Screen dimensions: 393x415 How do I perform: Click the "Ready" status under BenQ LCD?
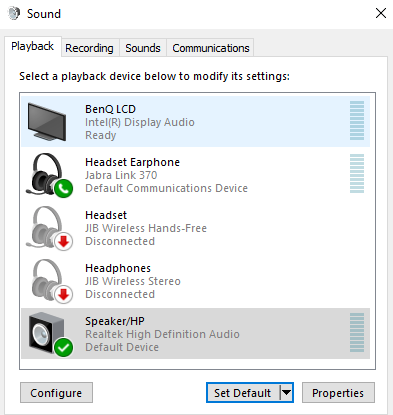101,135
